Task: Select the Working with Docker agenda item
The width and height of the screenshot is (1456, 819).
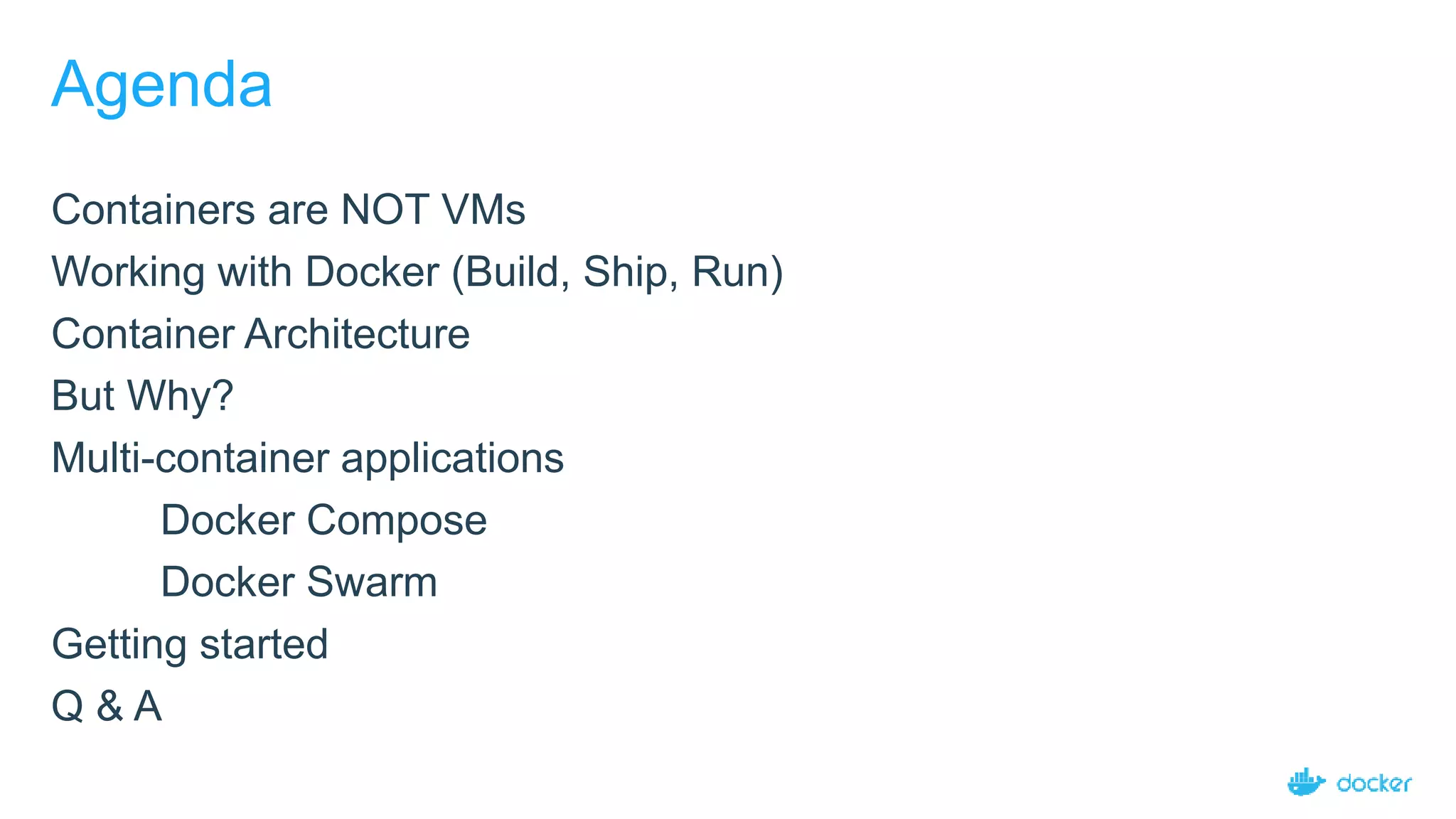Action: click(x=417, y=272)
